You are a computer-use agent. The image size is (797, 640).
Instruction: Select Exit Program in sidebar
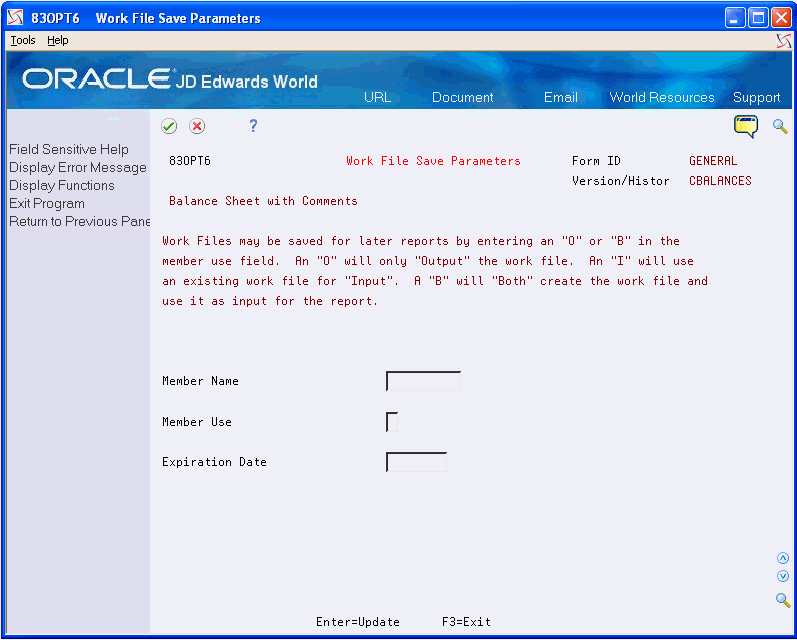point(47,204)
